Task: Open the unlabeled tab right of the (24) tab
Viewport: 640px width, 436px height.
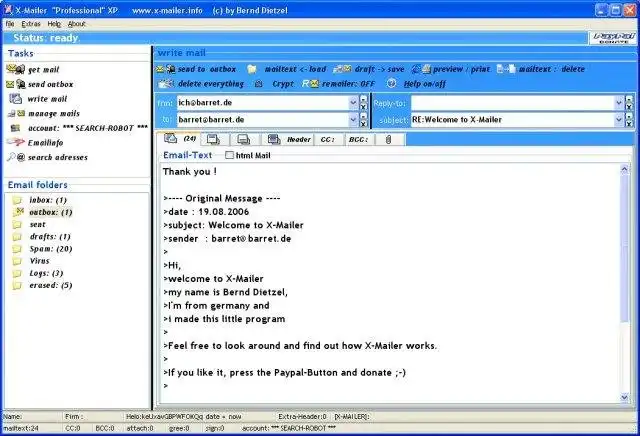Action: 213,139
